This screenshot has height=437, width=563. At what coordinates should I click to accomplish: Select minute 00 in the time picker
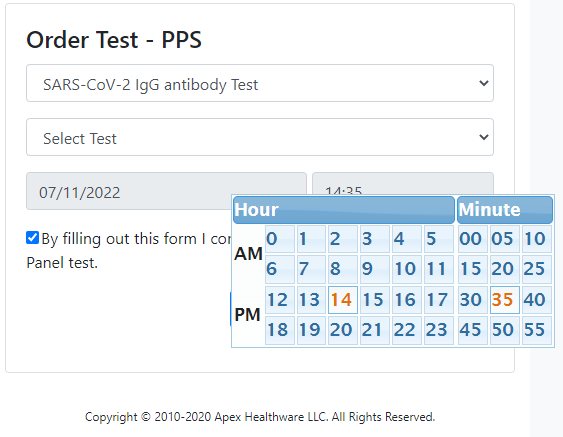472,239
